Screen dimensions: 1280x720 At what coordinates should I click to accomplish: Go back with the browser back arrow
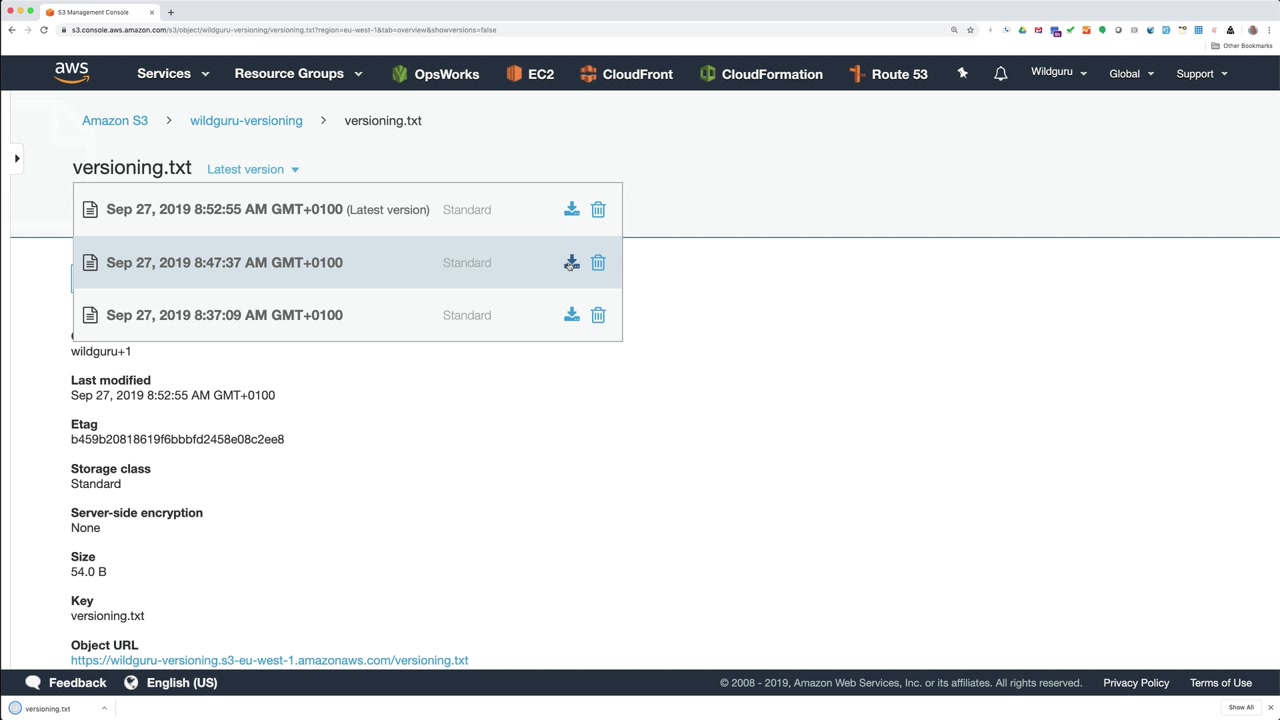pyautogui.click(x=12, y=30)
